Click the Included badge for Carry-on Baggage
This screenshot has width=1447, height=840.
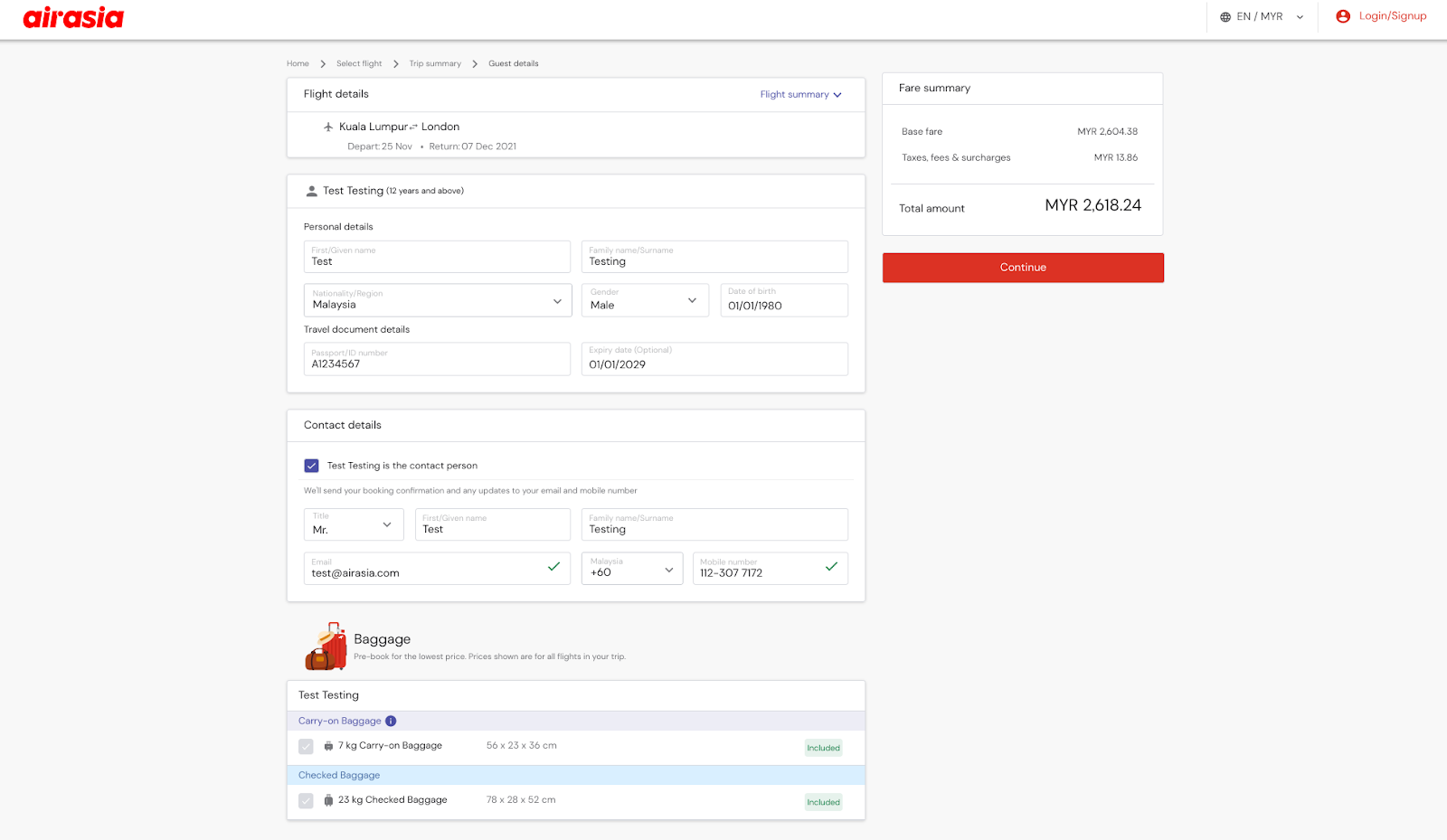pos(824,748)
